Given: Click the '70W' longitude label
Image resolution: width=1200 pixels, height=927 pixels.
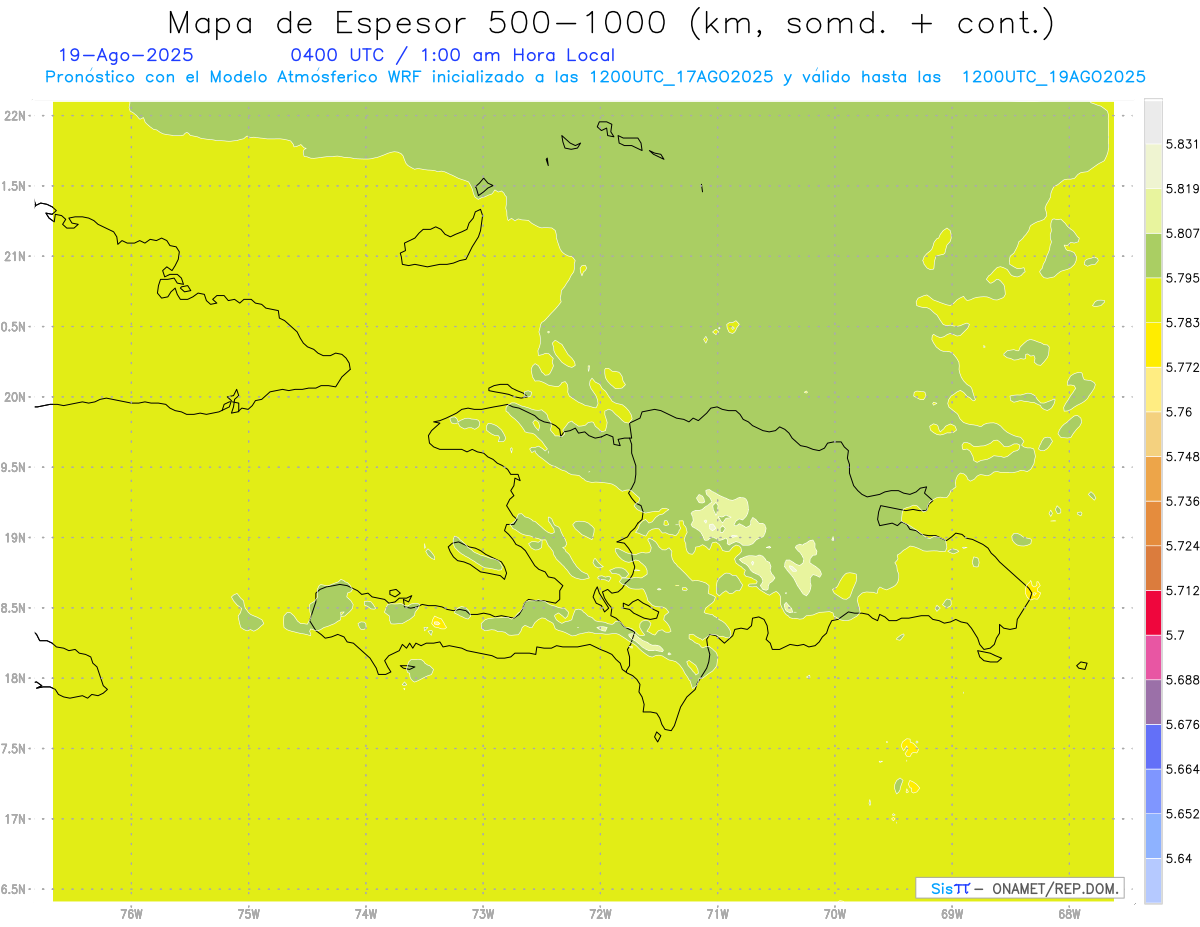Looking at the screenshot, I should point(835,914).
